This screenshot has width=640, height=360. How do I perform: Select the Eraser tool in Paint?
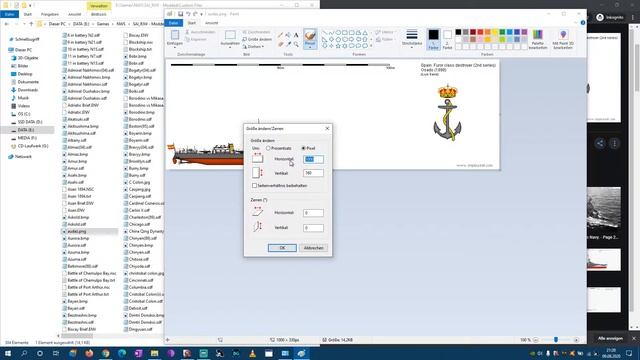pos(280,44)
